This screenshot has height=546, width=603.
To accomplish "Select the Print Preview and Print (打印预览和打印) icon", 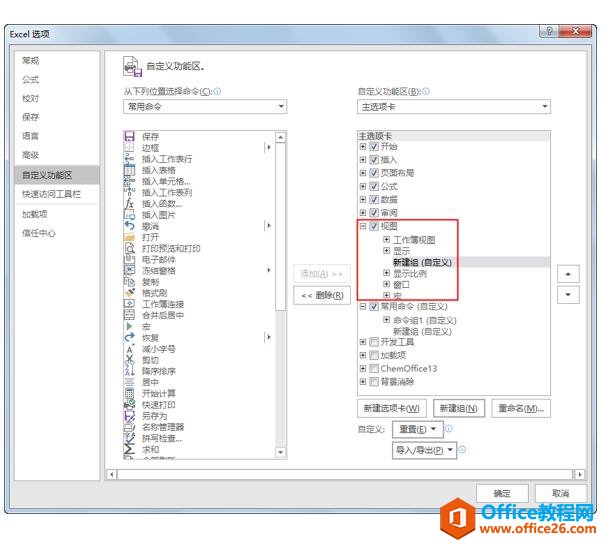I will 129,248.
